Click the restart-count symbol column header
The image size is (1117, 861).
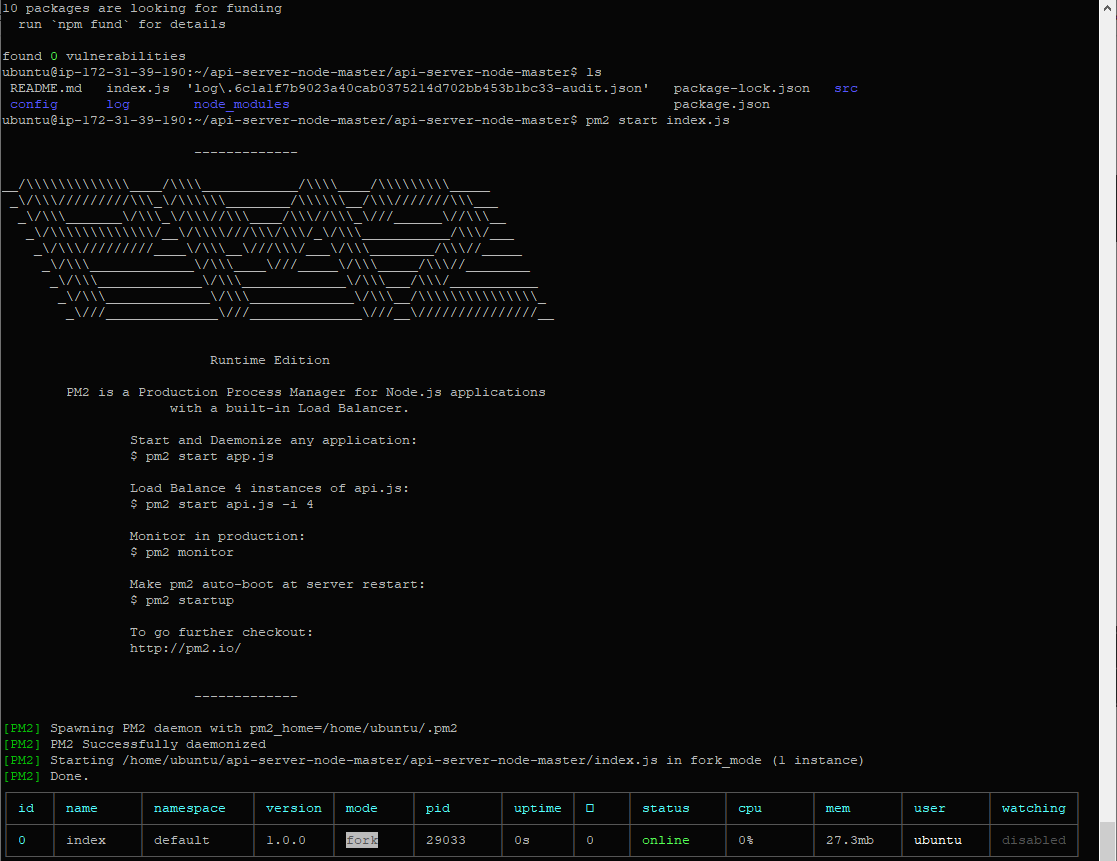[590, 808]
